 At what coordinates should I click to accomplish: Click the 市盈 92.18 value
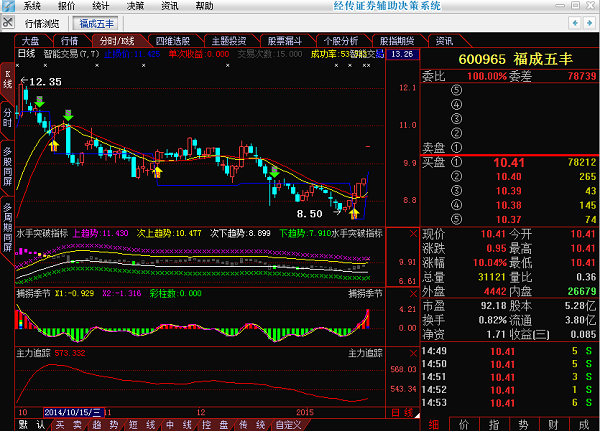[493, 305]
